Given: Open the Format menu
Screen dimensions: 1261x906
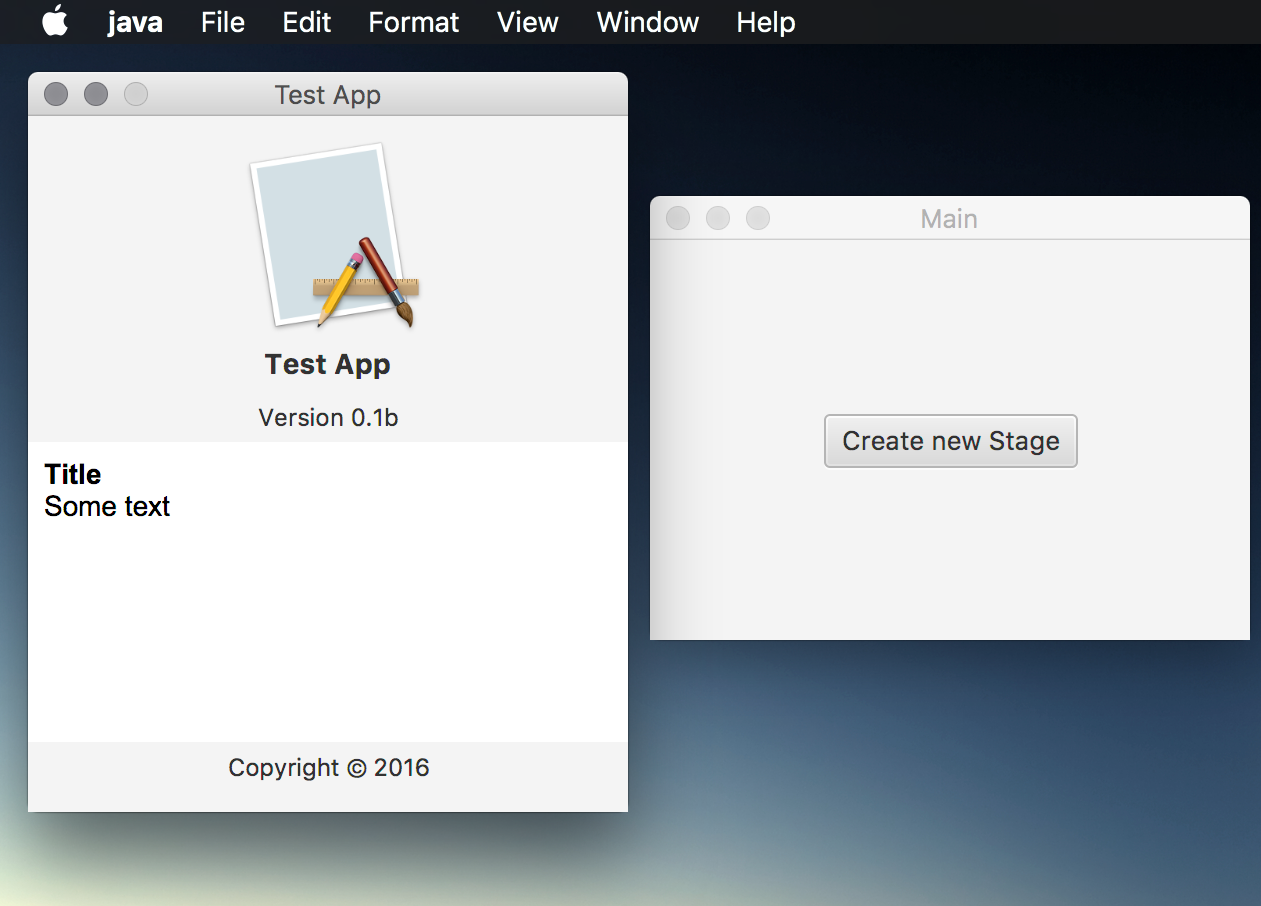Looking at the screenshot, I should [x=413, y=22].
